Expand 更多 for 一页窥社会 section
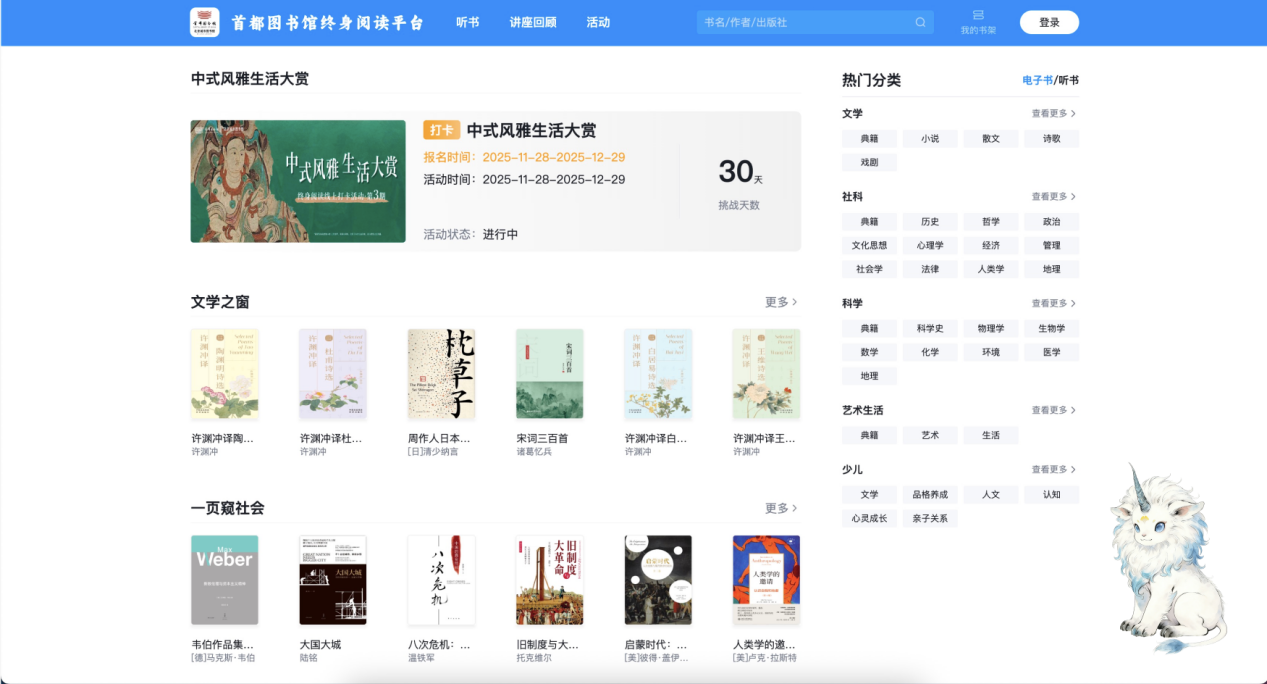 (781, 508)
